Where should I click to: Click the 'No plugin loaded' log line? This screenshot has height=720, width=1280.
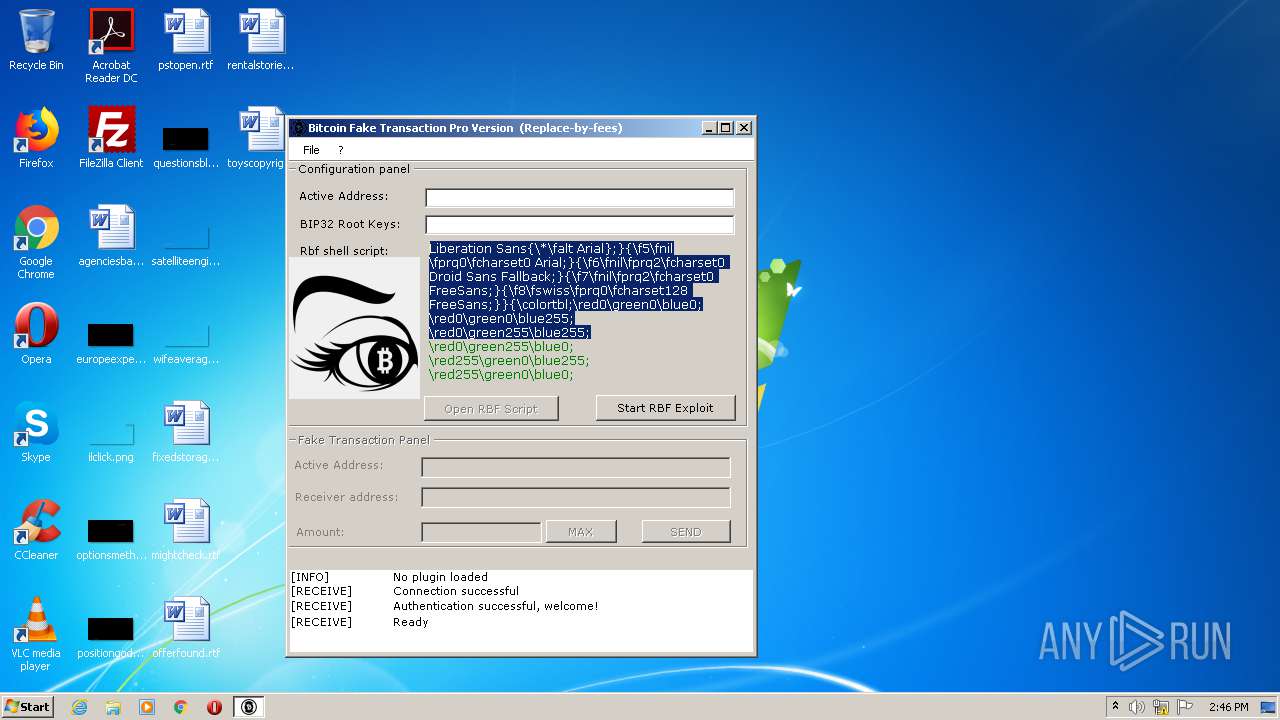pos(440,577)
